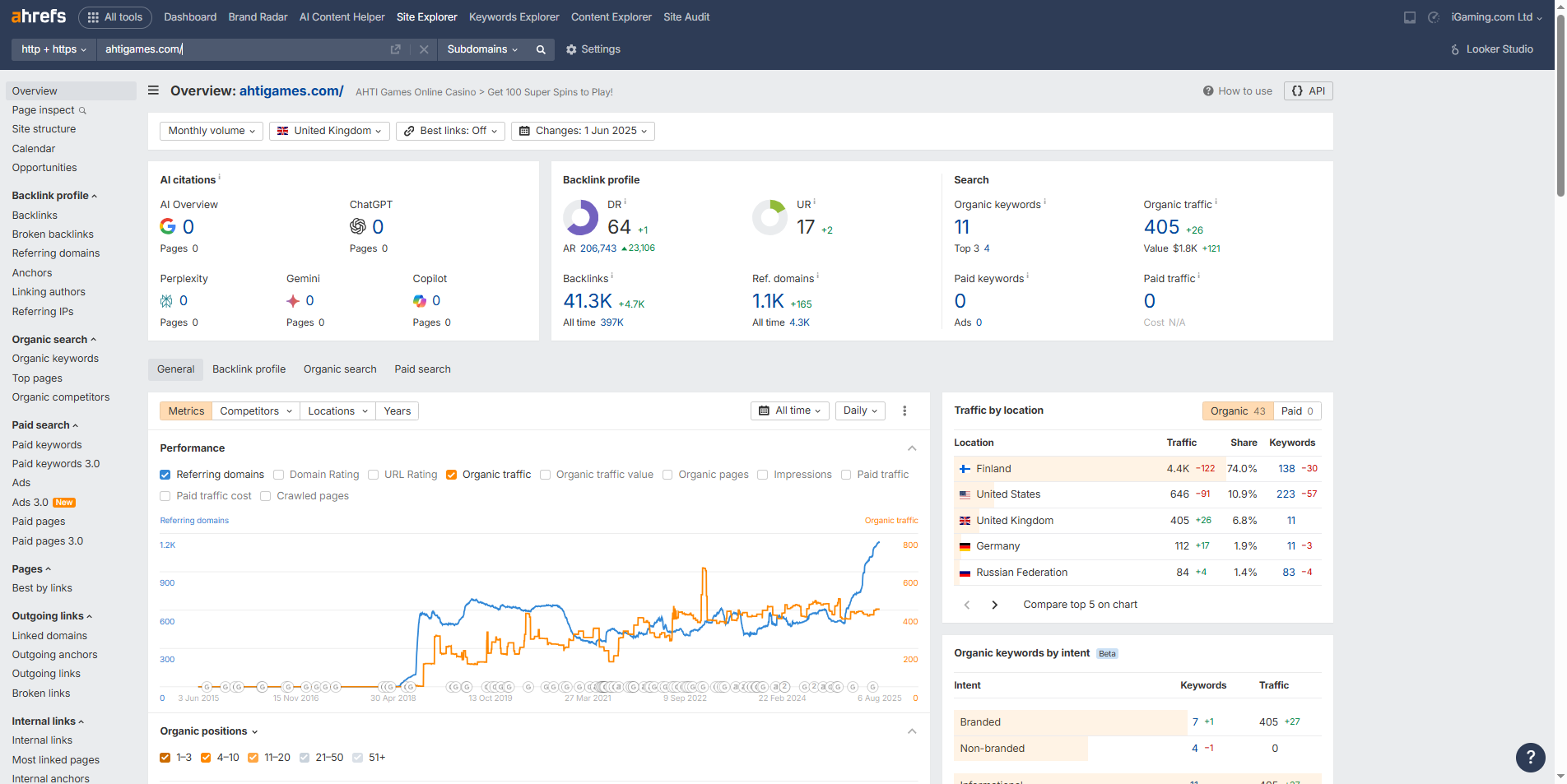This screenshot has width=1567, height=784.
Task: Click the ChatGPT logo icon
Action: (x=358, y=226)
